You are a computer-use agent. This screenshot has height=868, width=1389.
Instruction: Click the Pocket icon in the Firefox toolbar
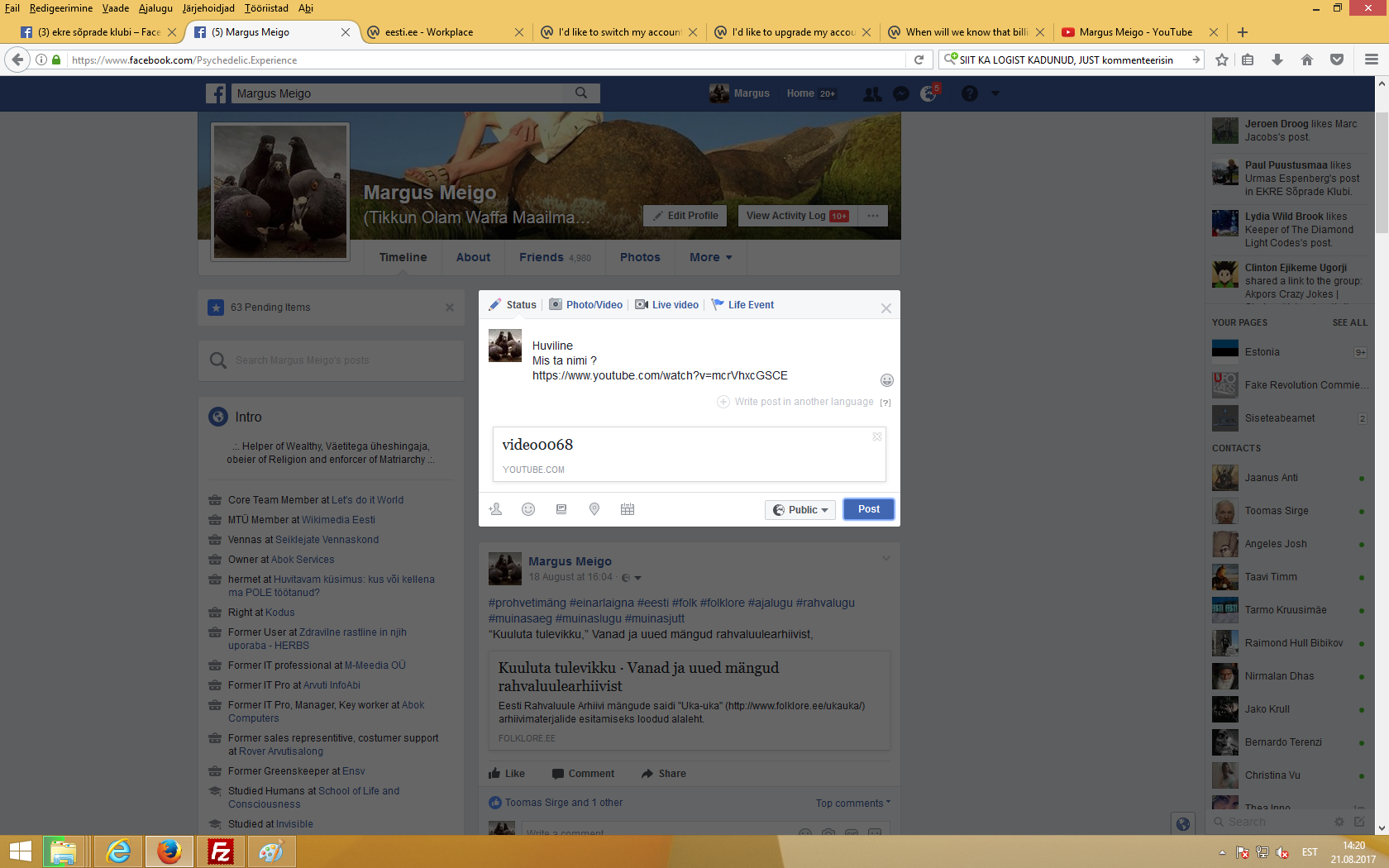coord(1337,60)
